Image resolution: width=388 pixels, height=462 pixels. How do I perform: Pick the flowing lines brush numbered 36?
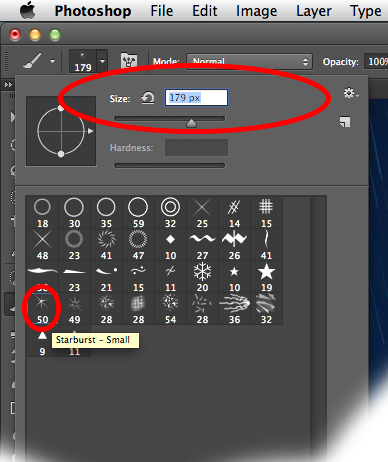[x=234, y=309]
